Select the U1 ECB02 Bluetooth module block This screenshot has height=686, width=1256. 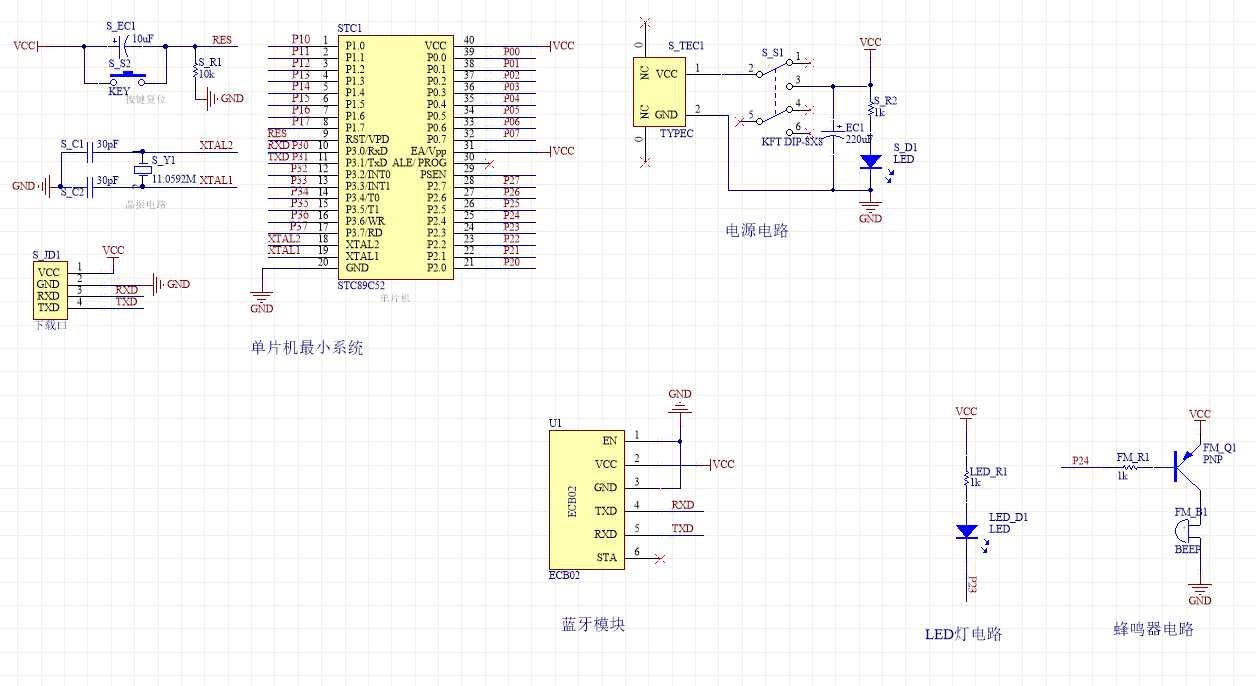pyautogui.click(x=585, y=499)
